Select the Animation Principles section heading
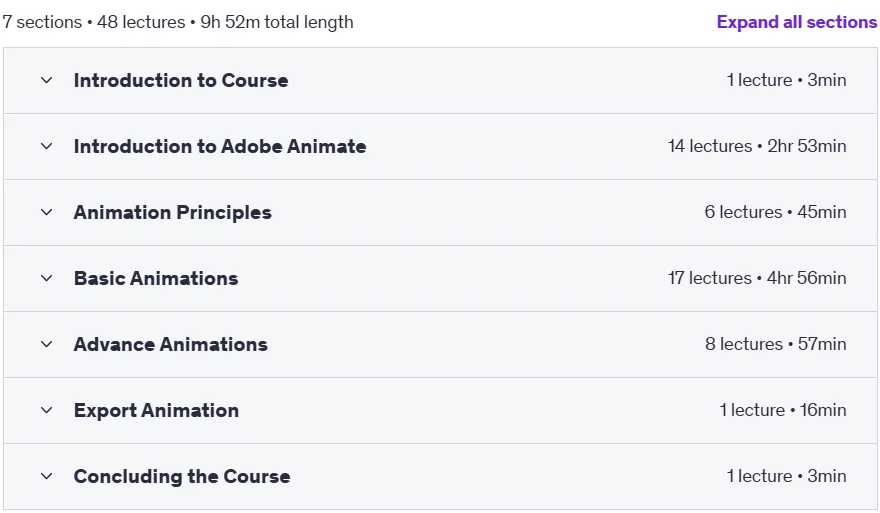The height and width of the screenshot is (513, 880). [x=172, y=212]
